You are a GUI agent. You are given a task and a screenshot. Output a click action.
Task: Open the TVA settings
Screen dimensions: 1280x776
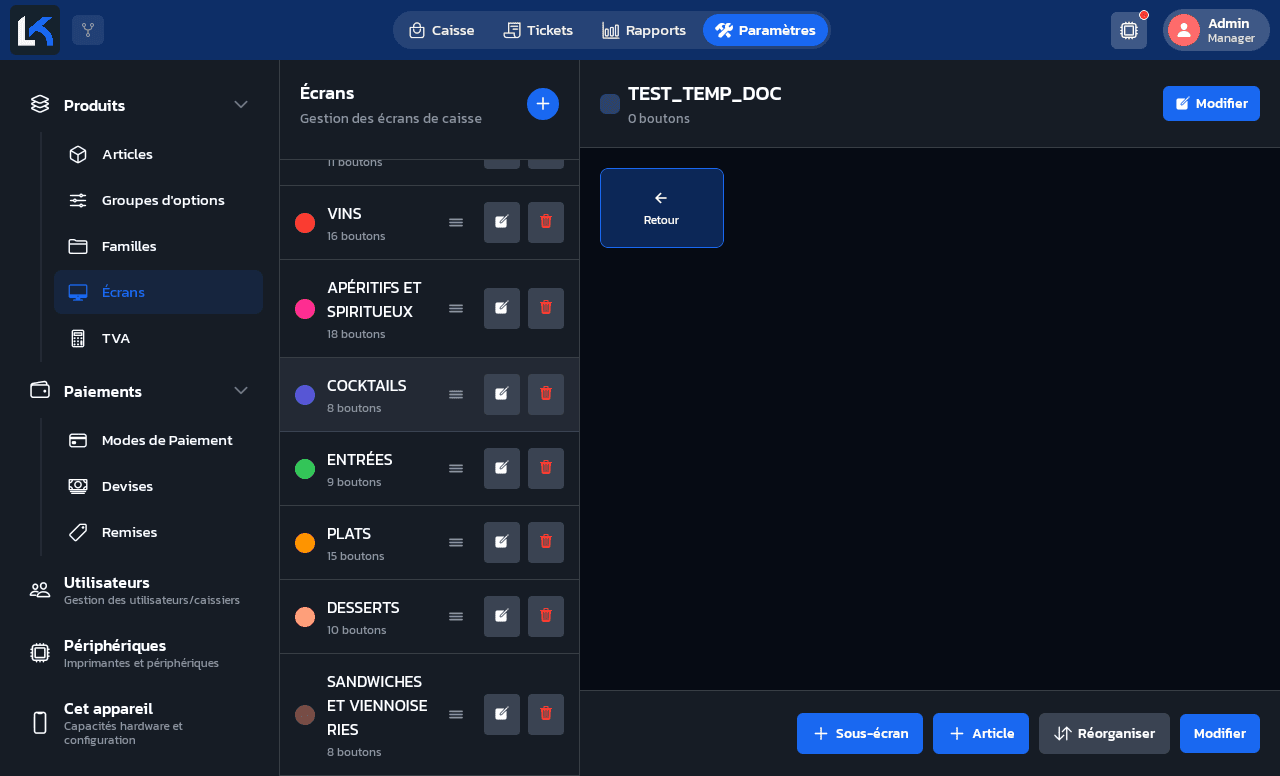pyautogui.click(x=158, y=338)
